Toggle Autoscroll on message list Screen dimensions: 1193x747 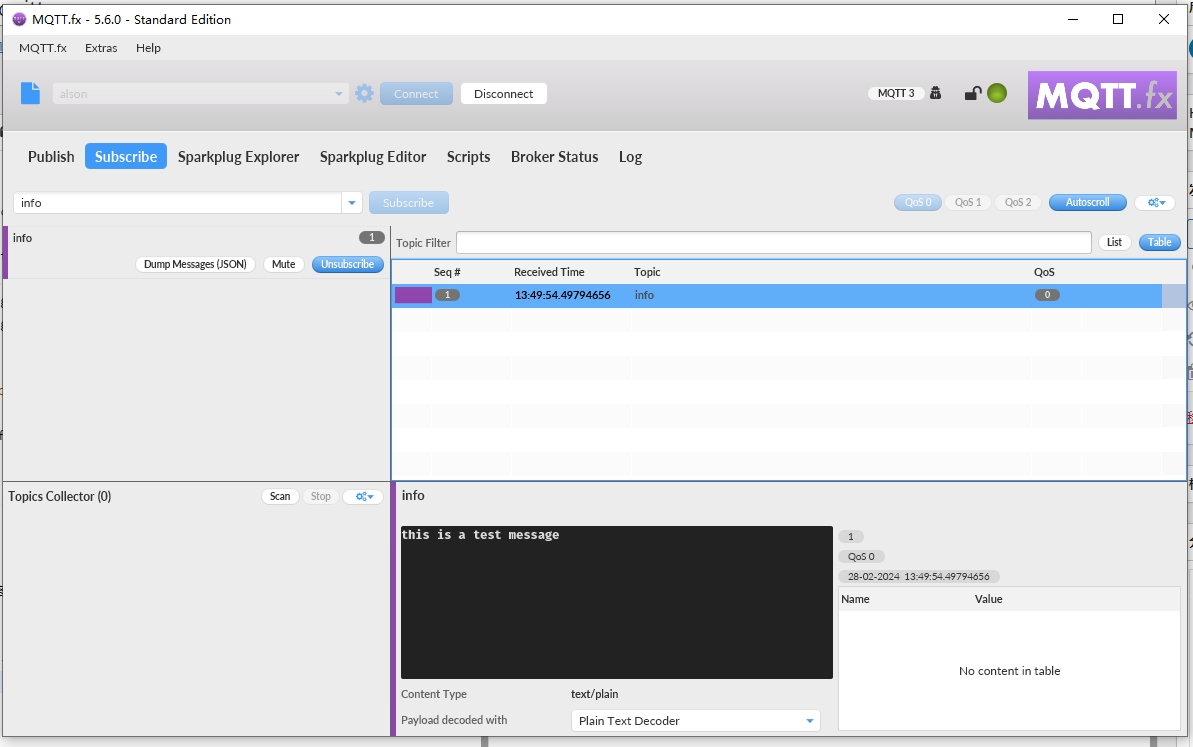coord(1087,202)
